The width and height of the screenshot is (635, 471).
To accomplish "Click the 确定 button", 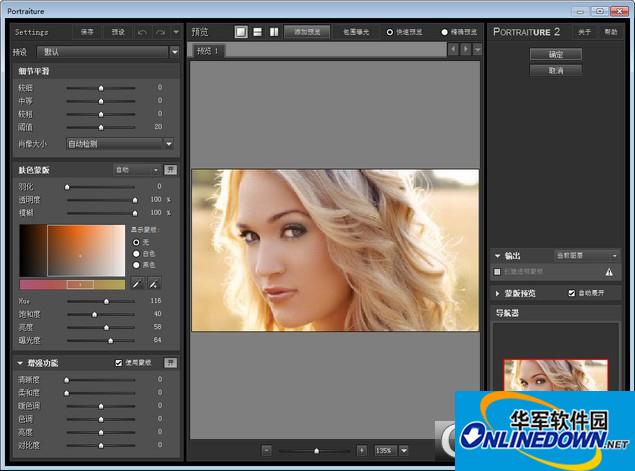I will coord(556,54).
